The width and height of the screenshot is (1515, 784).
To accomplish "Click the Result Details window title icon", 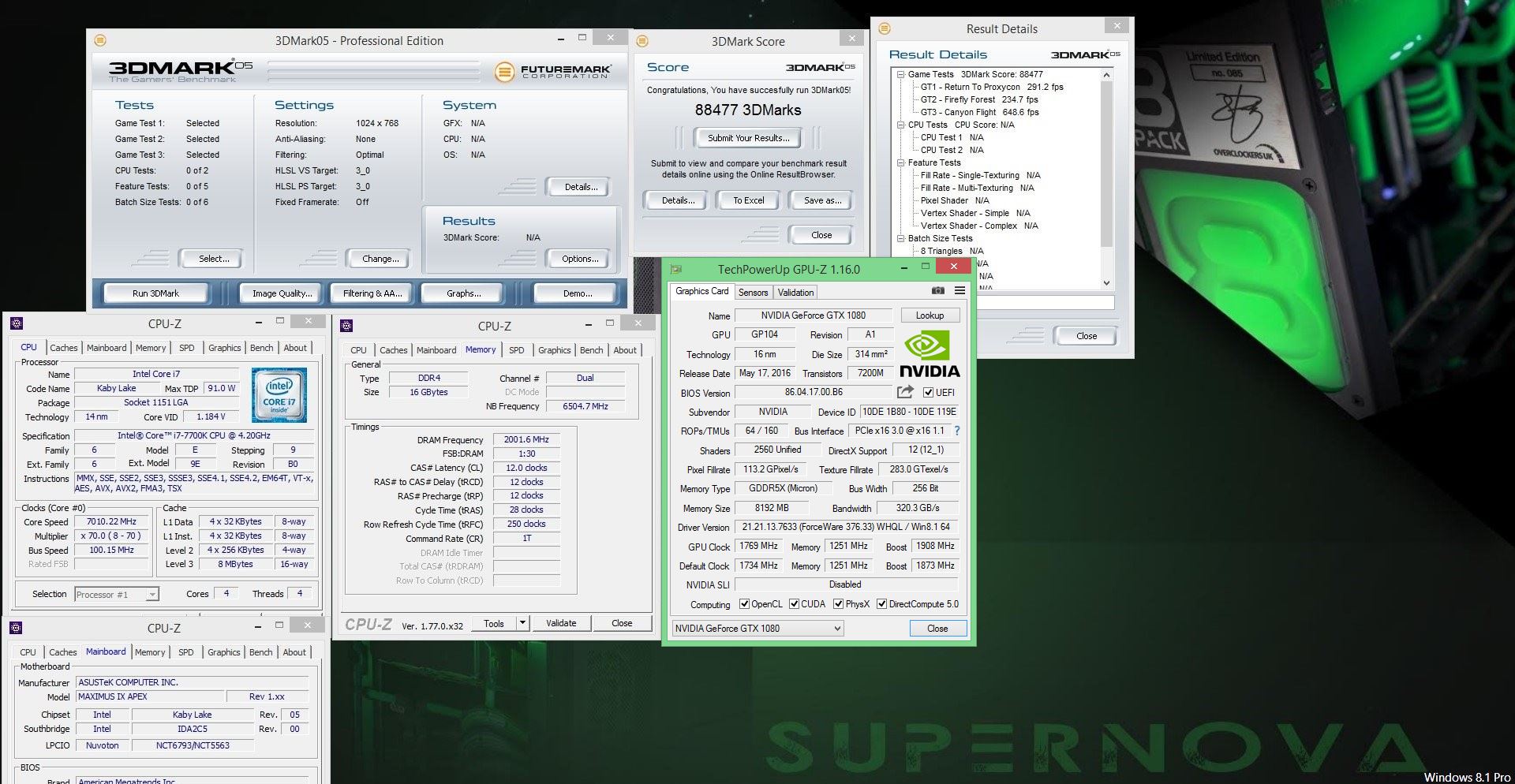I will 885,28.
